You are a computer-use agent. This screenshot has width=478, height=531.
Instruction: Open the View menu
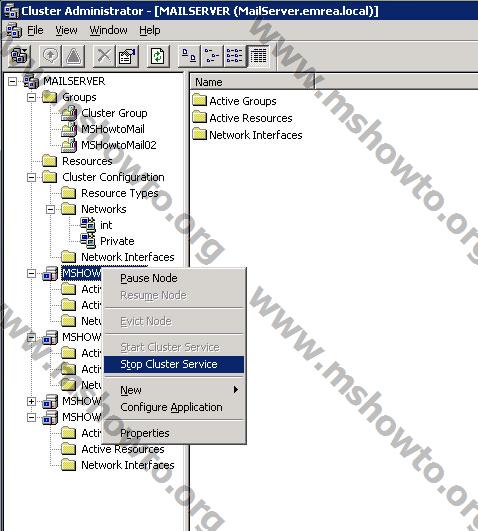(x=66, y=30)
